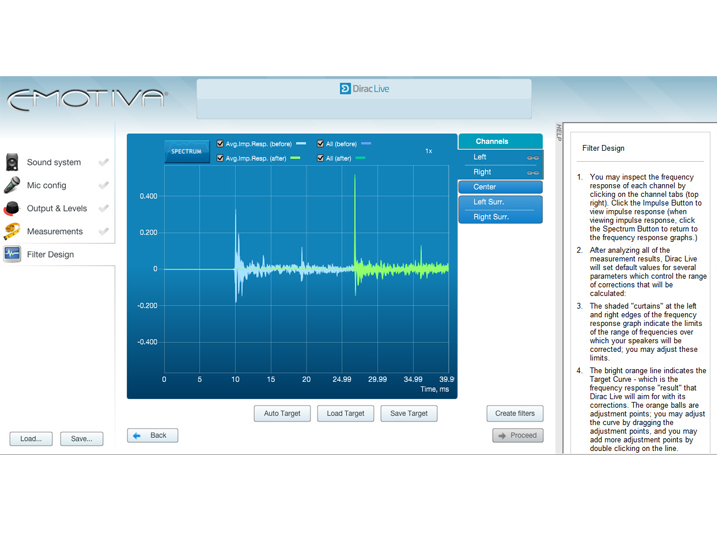Viewport: 718px width, 539px height.
Task: Toggle the All (after) checkbox
Action: [320, 158]
